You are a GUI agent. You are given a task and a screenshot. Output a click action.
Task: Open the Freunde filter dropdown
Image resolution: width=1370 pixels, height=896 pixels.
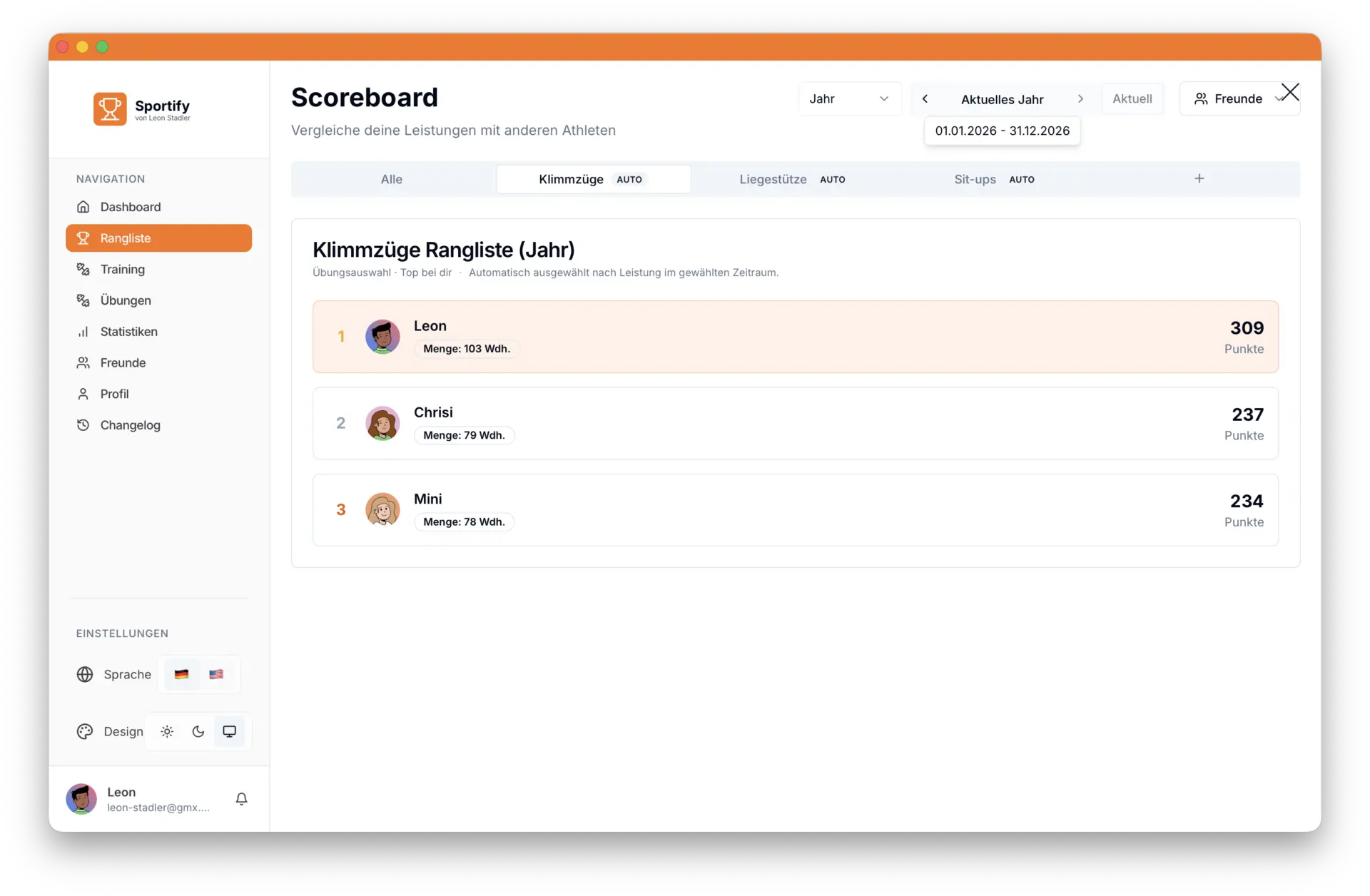(1237, 99)
